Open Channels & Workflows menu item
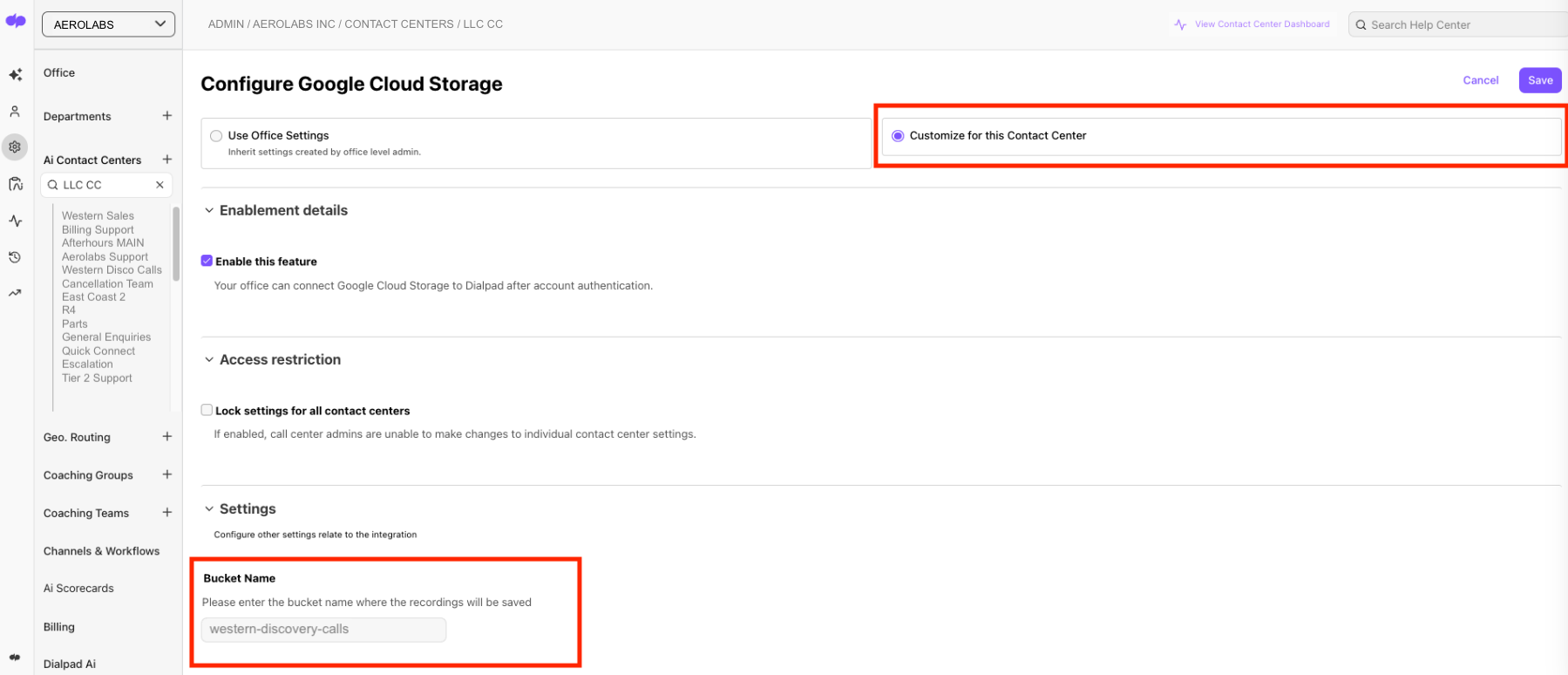 coord(102,551)
